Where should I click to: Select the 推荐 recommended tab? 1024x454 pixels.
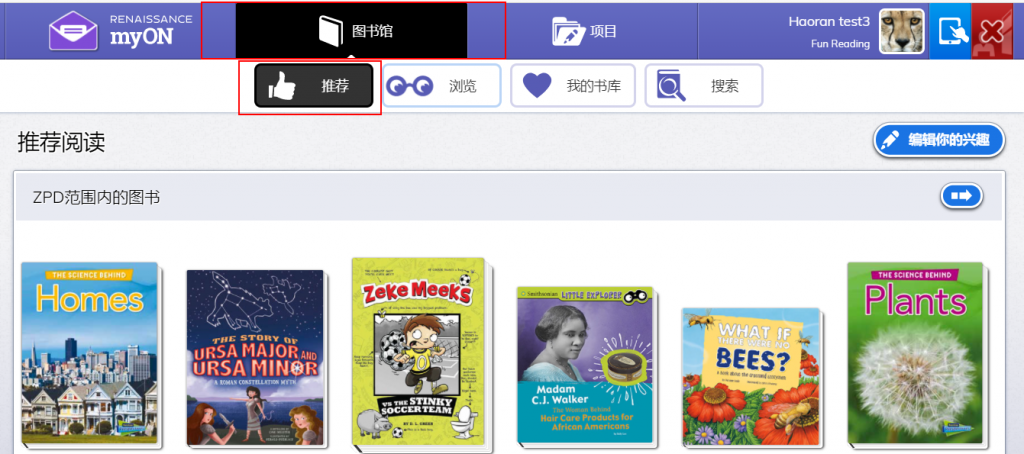click(x=313, y=86)
